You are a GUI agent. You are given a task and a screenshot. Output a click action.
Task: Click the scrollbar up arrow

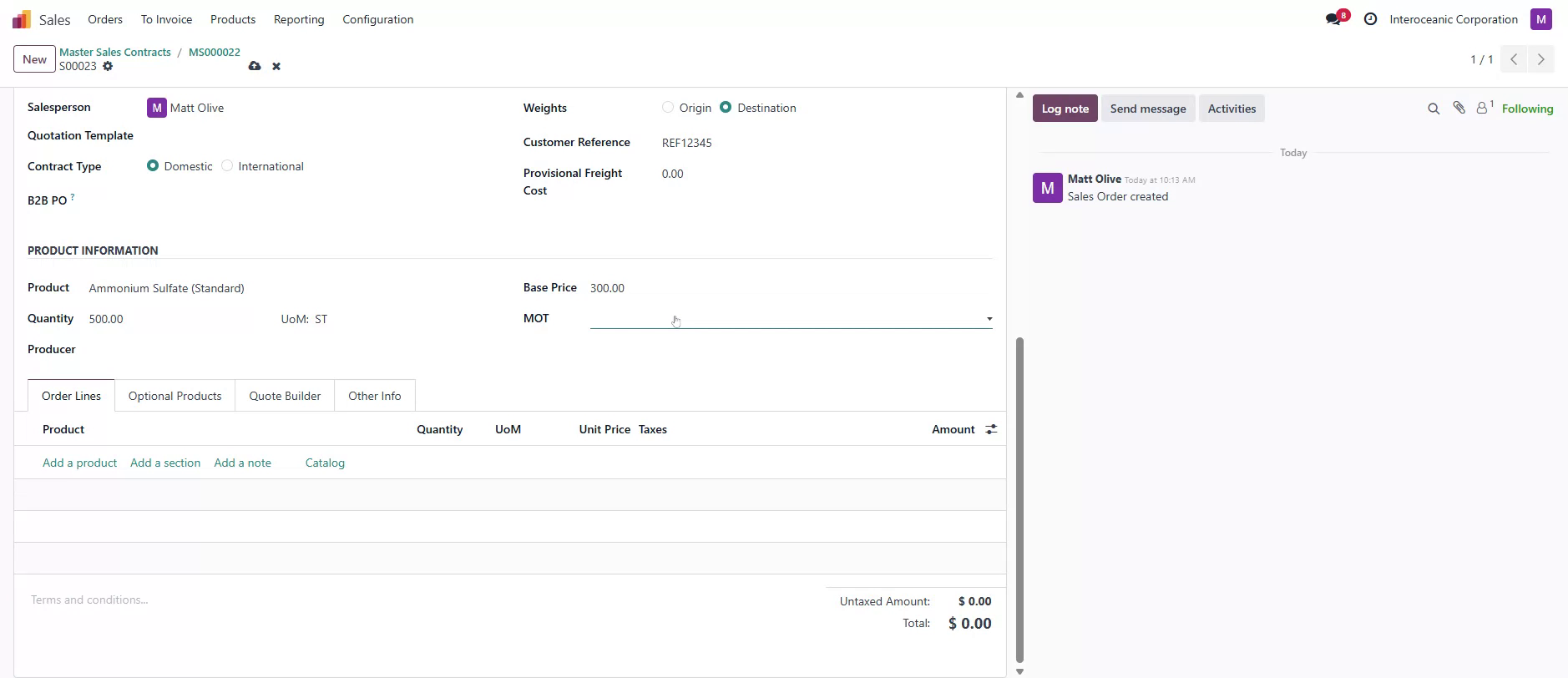[1019, 94]
